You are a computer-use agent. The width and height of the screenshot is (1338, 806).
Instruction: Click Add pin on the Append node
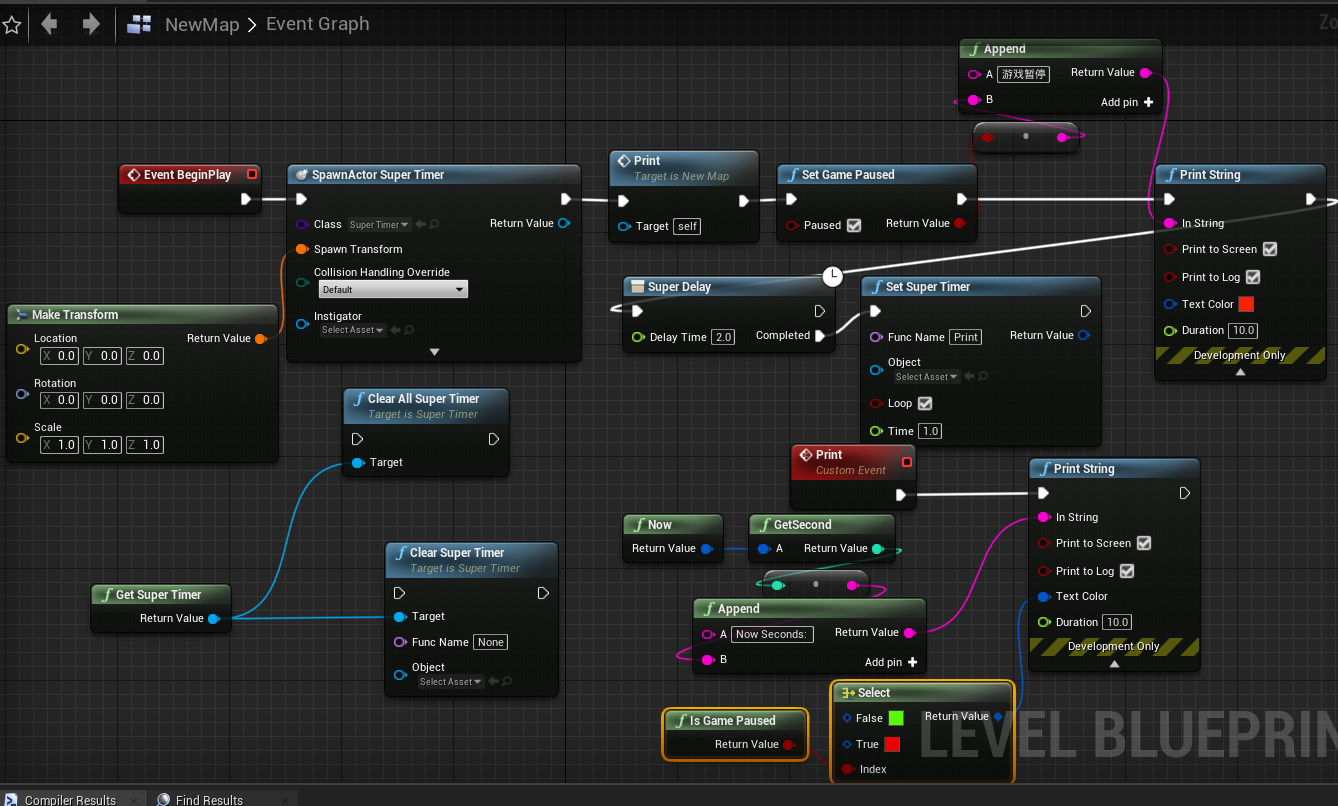(x=1145, y=101)
